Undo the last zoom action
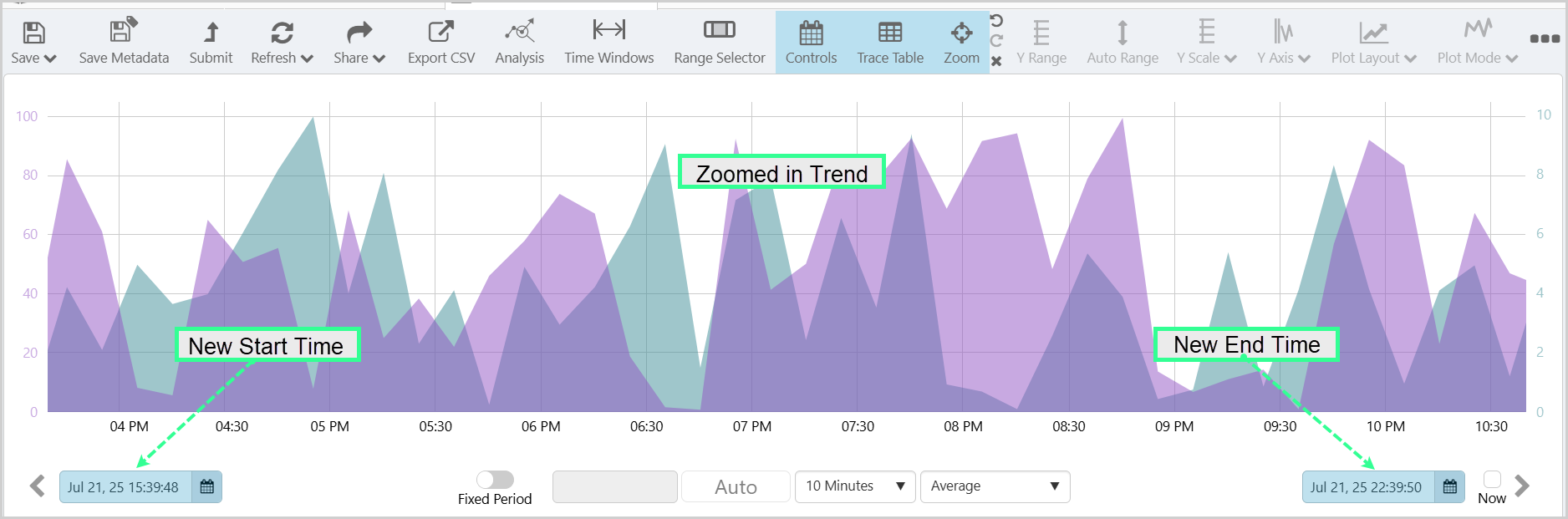This screenshot has width=1568, height=519. (996, 20)
